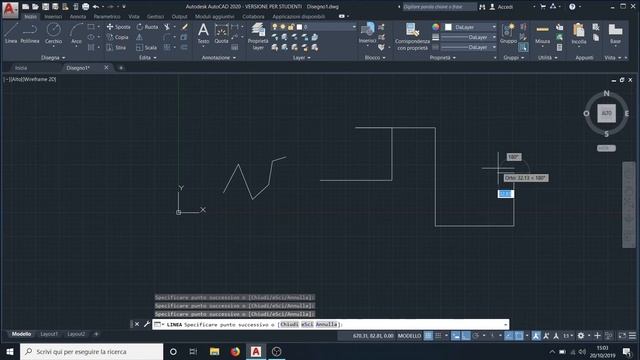This screenshot has height=360, width=640.
Task: Open the Inserisci ribbon tab
Action: 53,17
